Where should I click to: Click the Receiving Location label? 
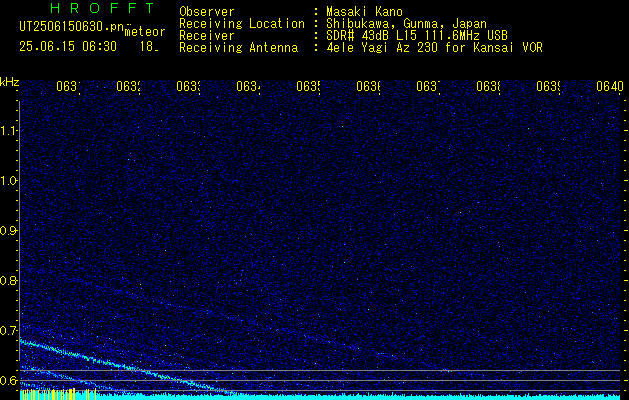coord(242,24)
